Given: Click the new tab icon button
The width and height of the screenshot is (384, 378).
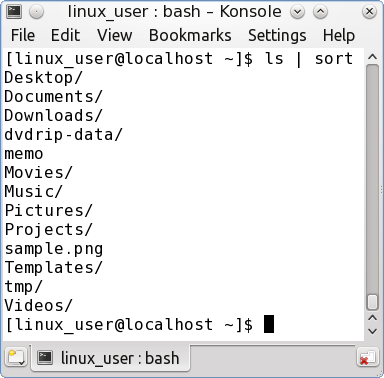Looking at the screenshot, I should tap(16, 357).
